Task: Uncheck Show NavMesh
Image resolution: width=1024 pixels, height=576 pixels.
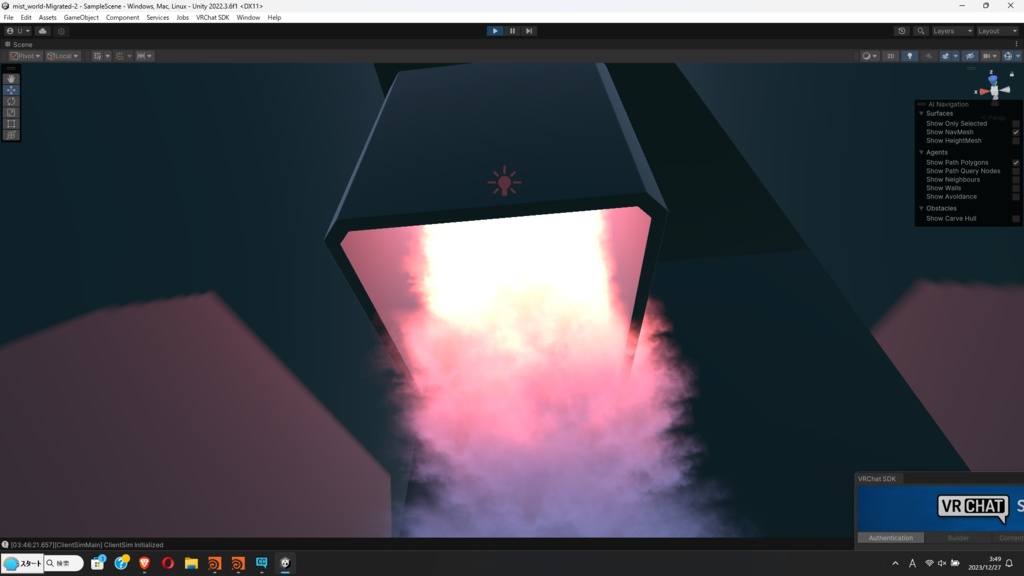Action: pyautogui.click(x=1016, y=132)
